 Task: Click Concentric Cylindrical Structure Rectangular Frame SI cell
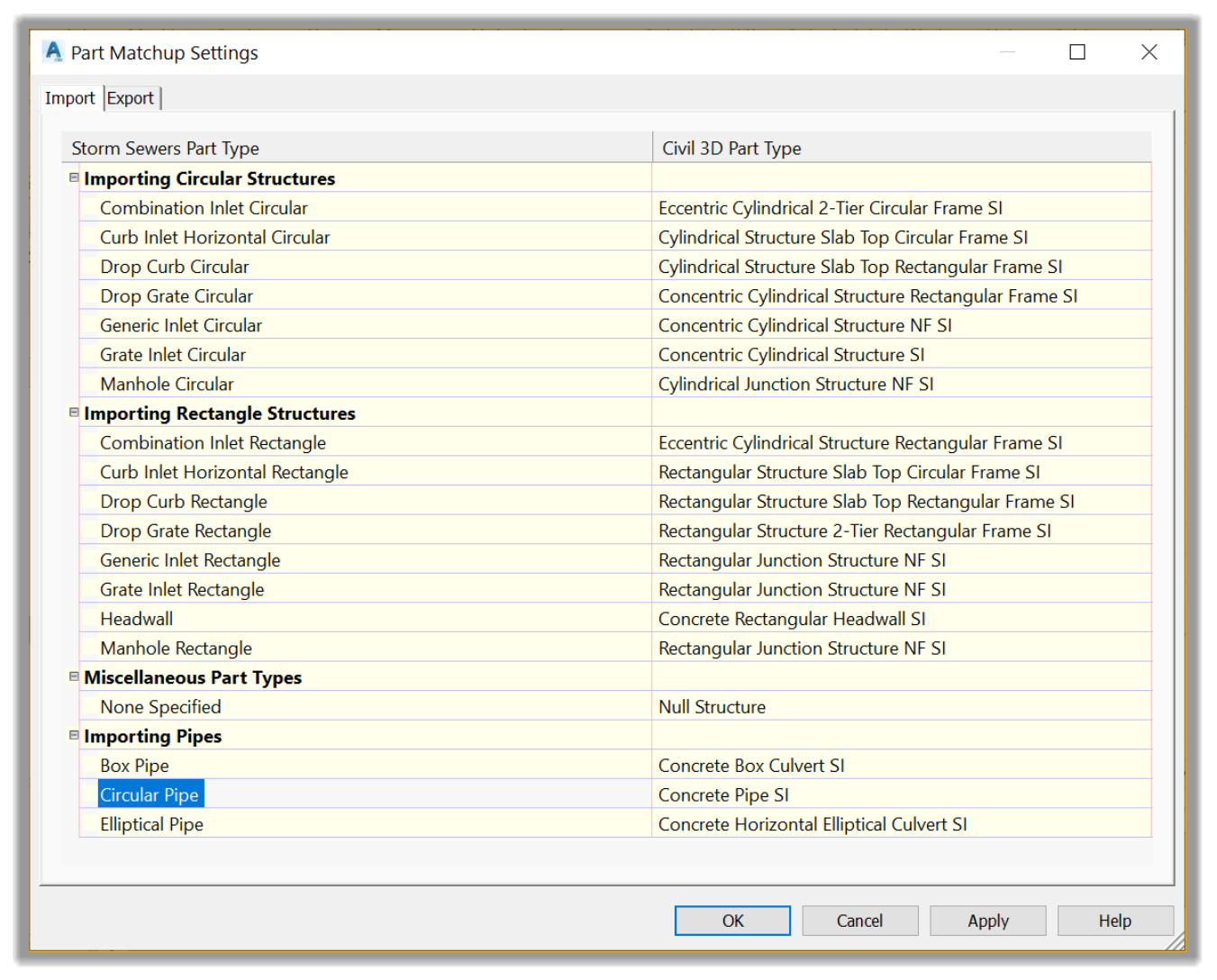(902, 296)
